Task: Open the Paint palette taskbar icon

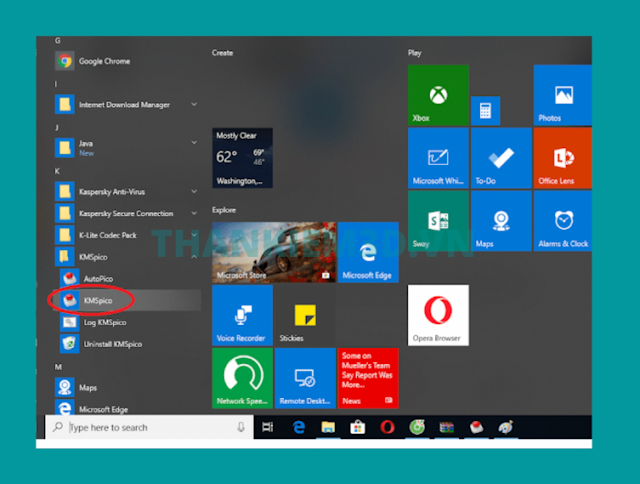Action: coord(506,427)
